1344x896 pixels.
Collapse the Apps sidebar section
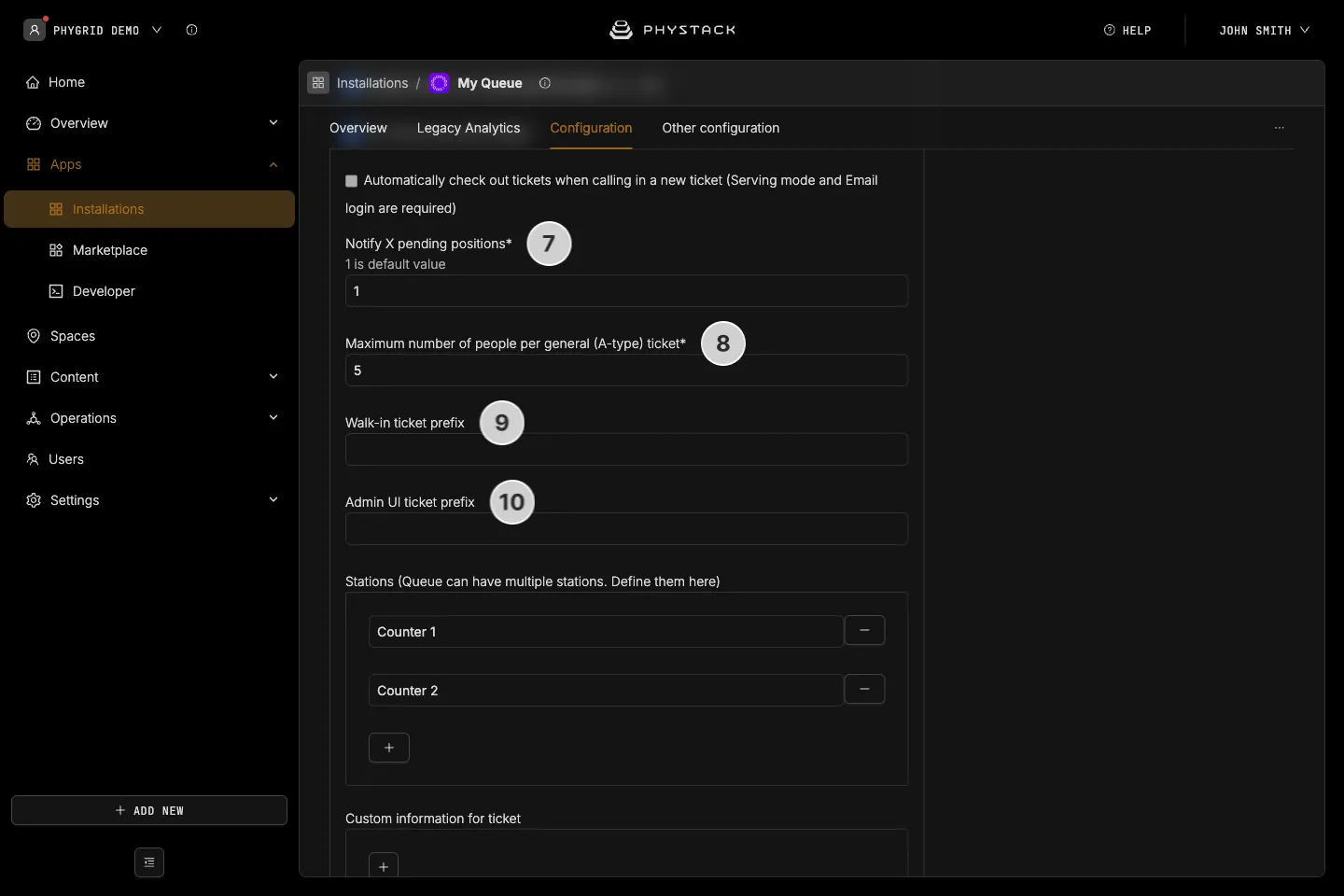tap(273, 164)
